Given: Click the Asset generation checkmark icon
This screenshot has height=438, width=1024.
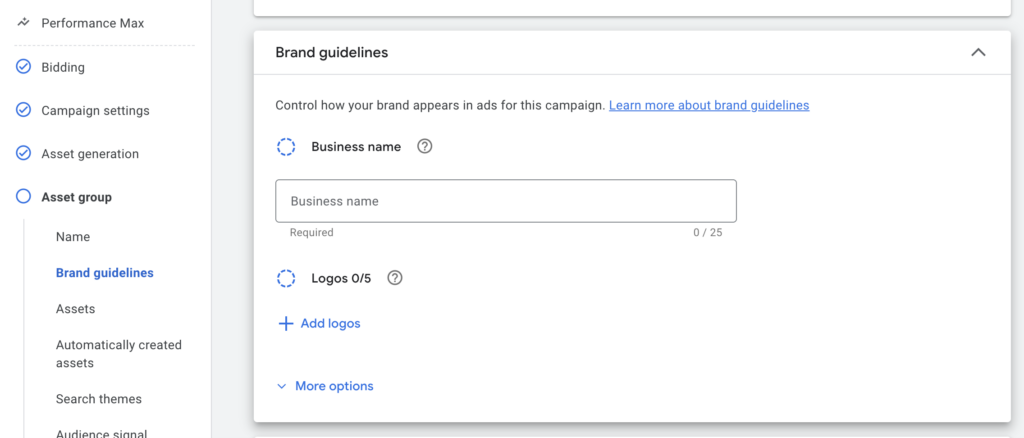Looking at the screenshot, I should 24,154.
